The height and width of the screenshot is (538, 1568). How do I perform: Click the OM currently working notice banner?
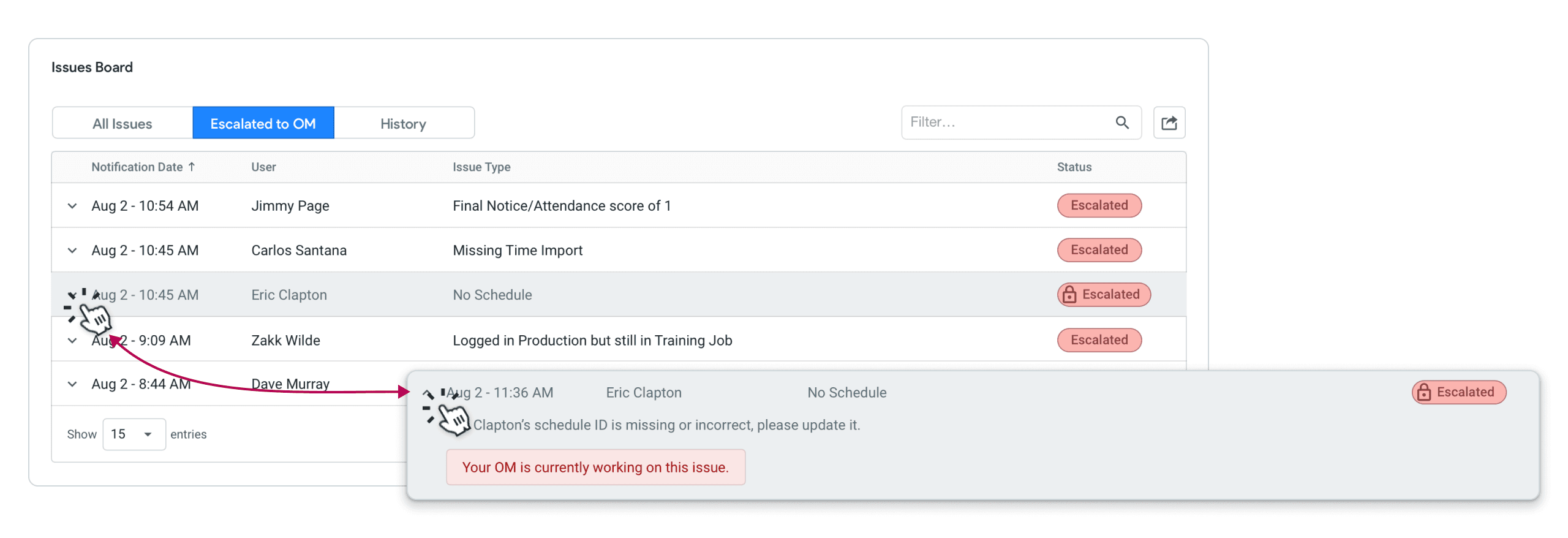pyautogui.click(x=595, y=468)
